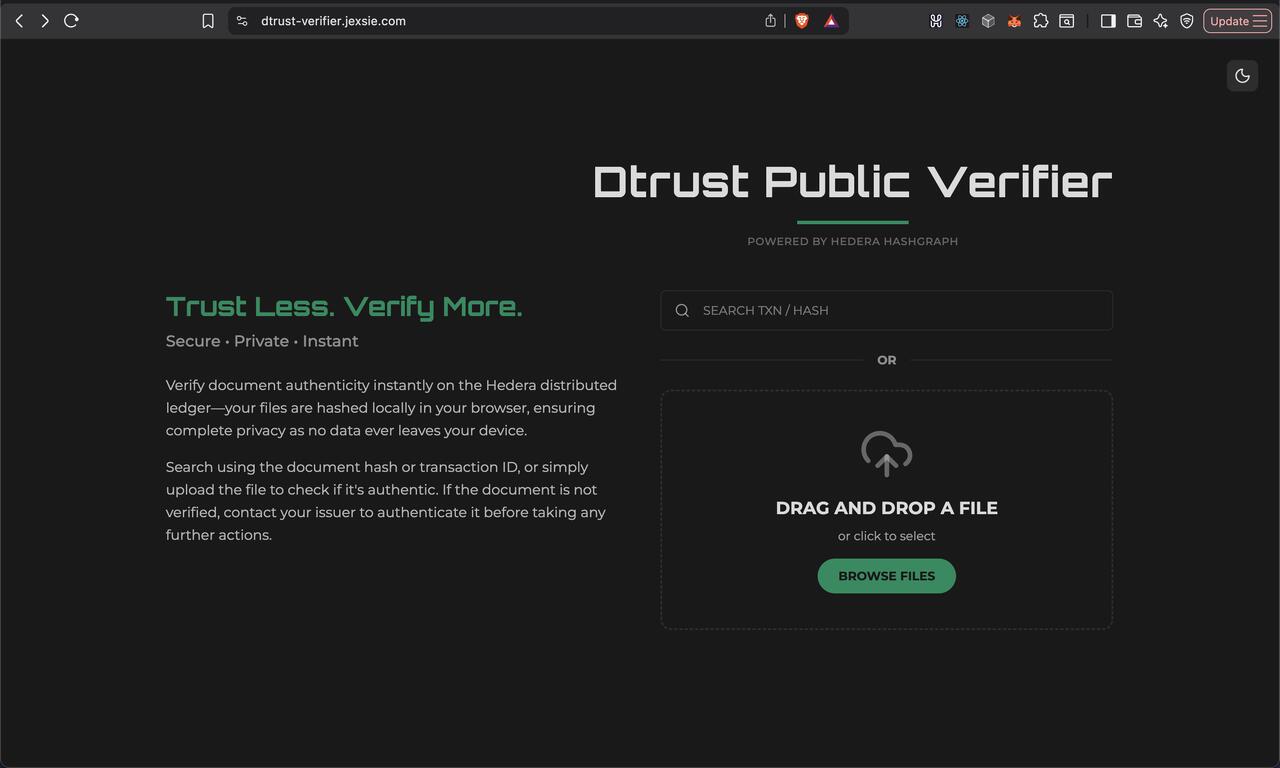Viewport: 1280px width, 768px height.
Task: Open Brave Shields lion icon
Action: [801, 21]
